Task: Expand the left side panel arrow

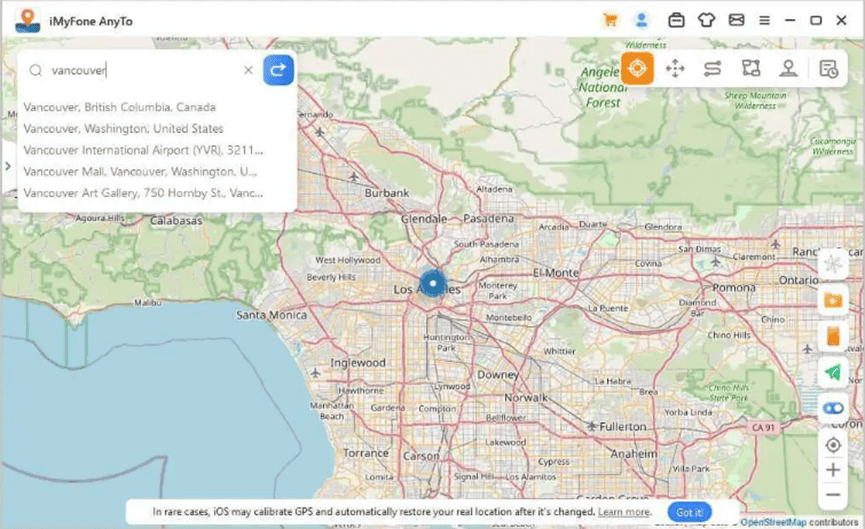Action: 8,165
